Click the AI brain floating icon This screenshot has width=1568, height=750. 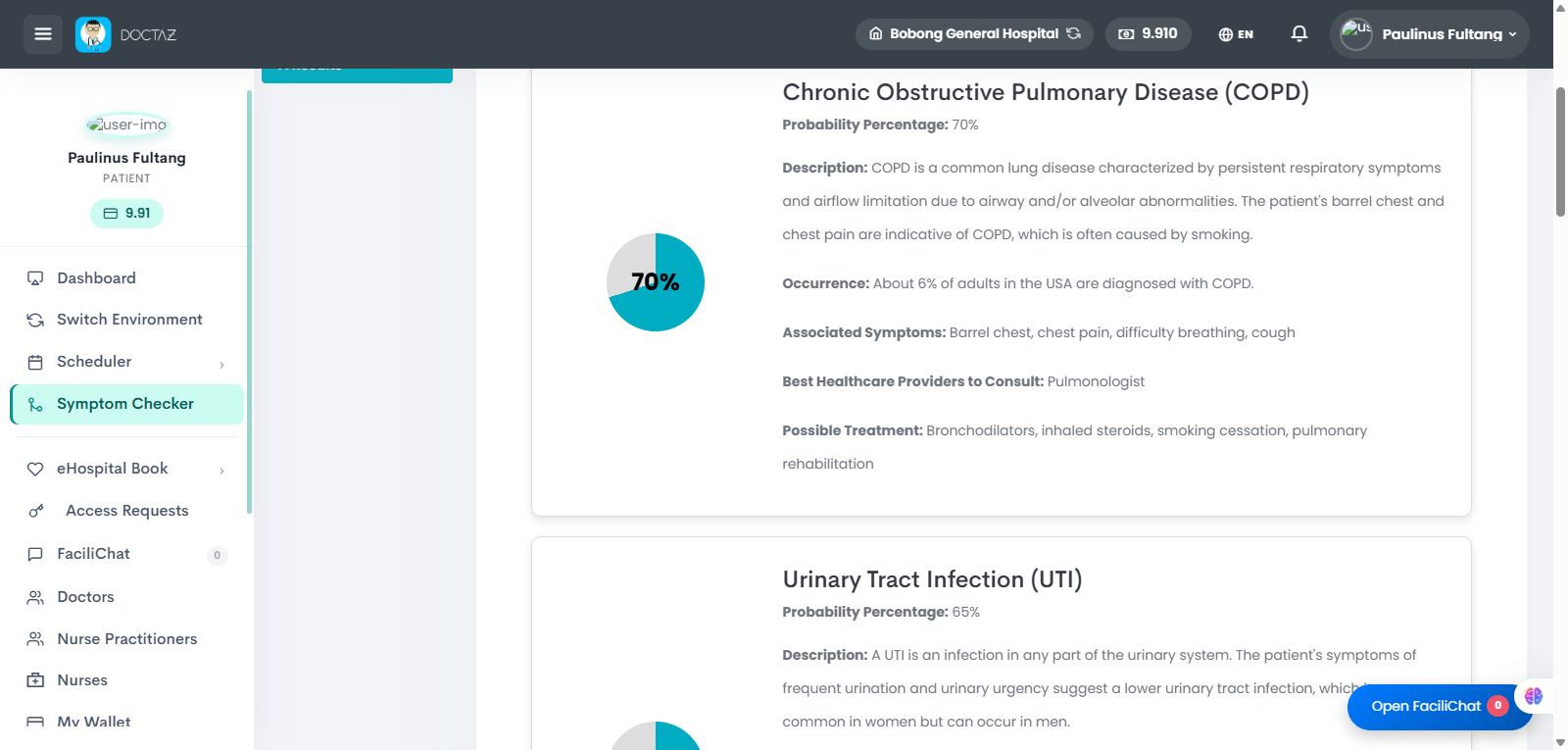click(1534, 696)
